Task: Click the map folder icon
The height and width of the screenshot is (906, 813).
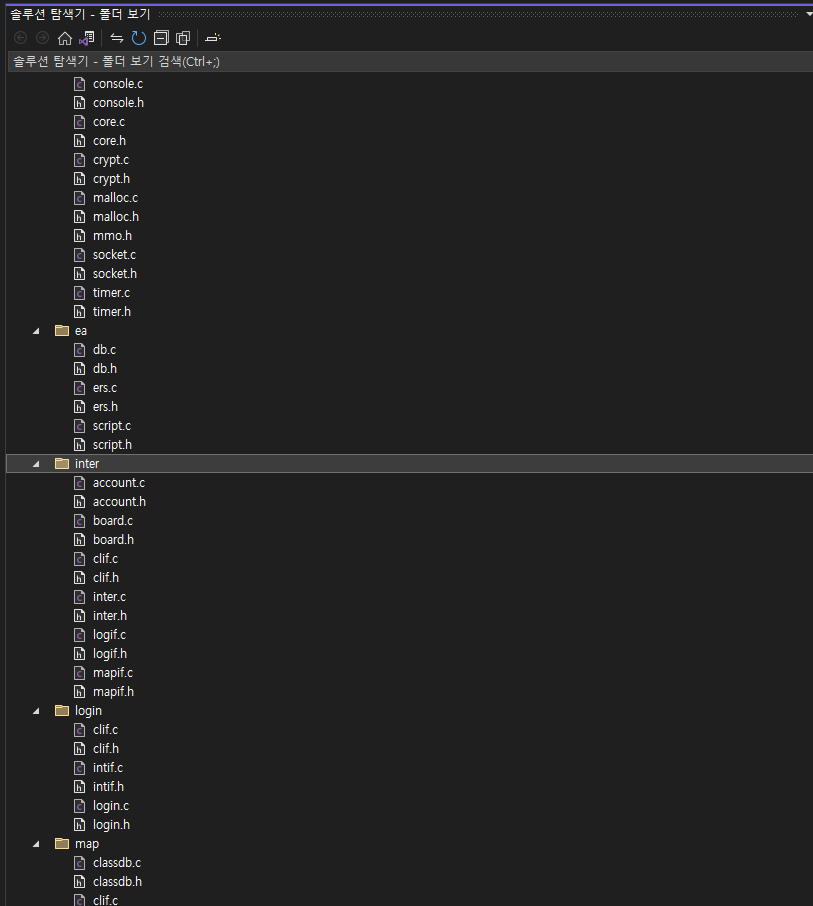Action: click(62, 844)
